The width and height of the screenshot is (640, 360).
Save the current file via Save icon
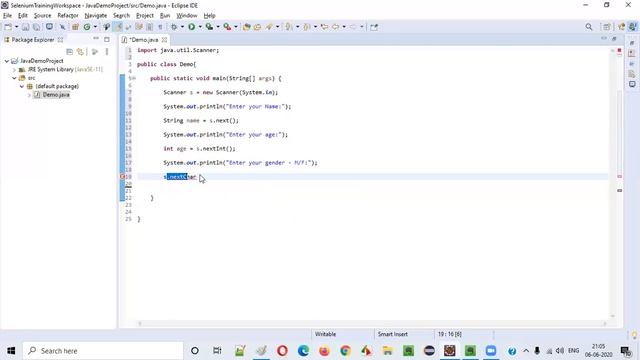(x=25, y=27)
